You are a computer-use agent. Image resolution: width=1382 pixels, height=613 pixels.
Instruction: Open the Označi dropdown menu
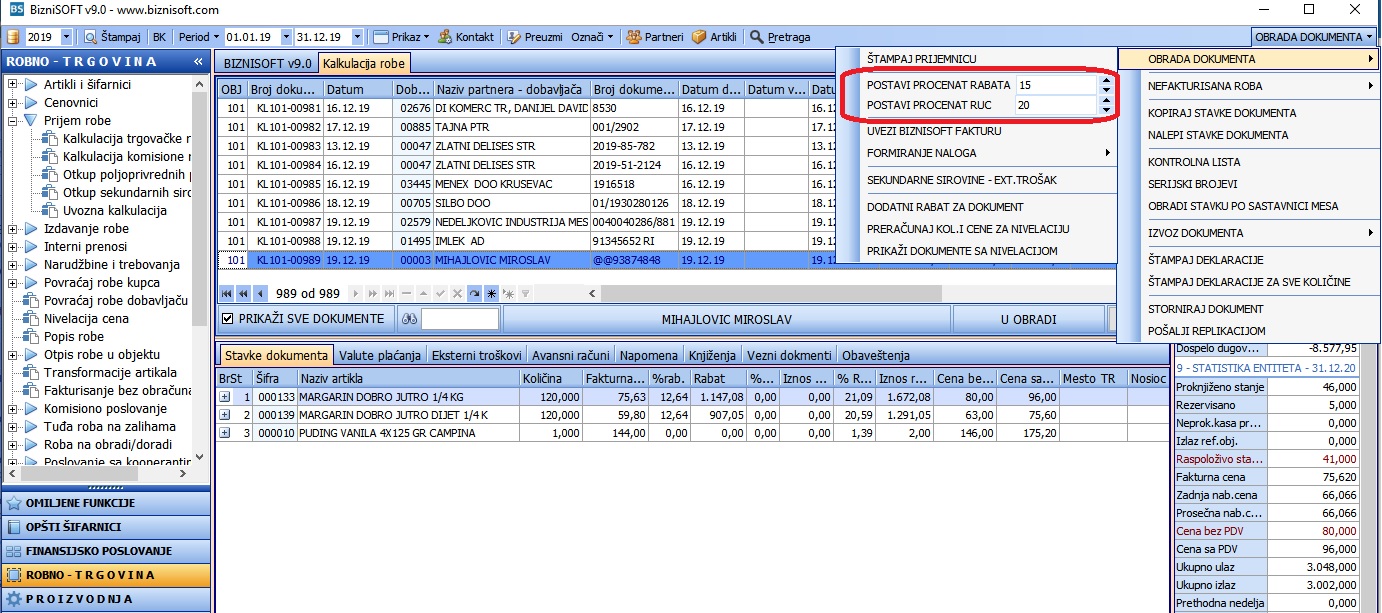[592, 37]
